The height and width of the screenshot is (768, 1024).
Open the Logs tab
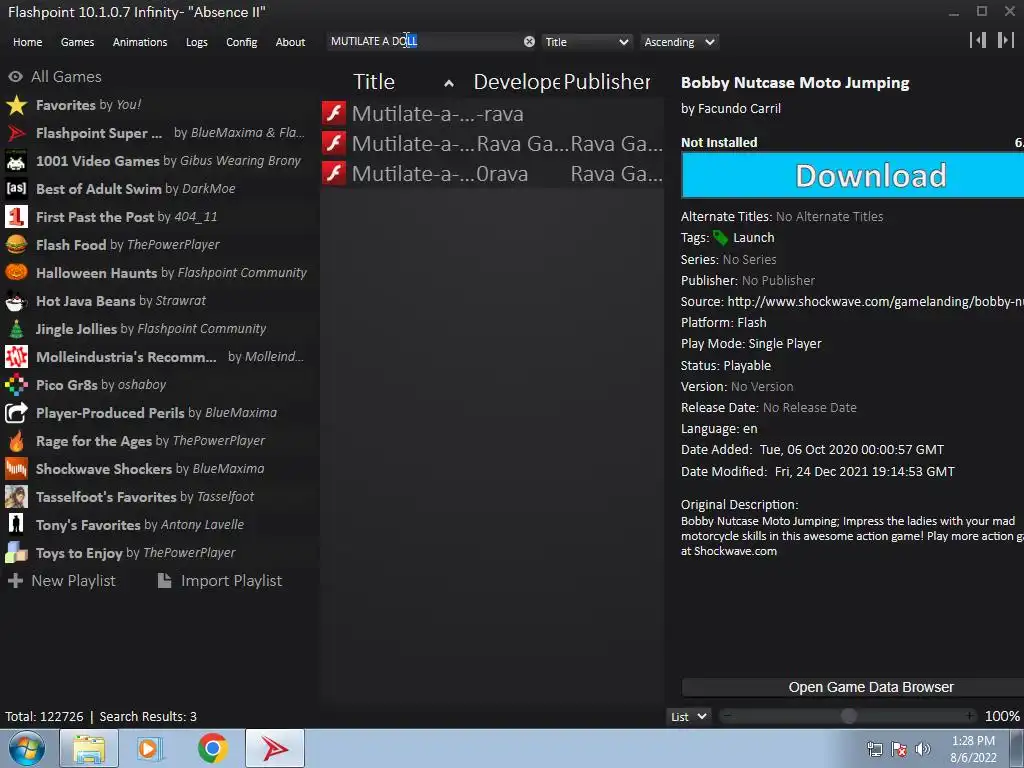tap(197, 42)
